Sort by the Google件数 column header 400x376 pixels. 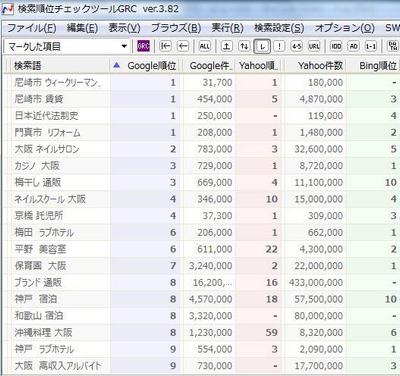208,66
